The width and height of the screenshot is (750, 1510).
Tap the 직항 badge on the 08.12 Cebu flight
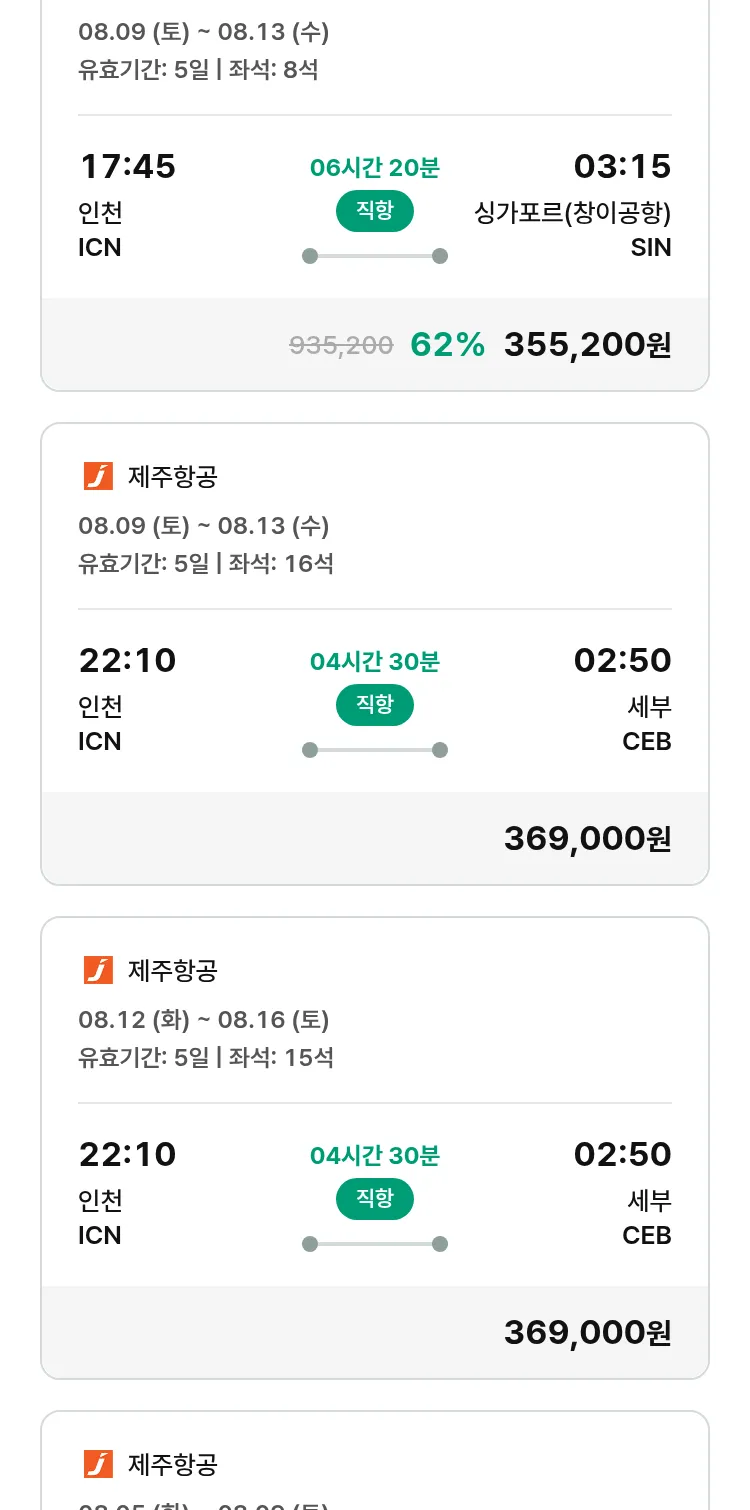374,1199
